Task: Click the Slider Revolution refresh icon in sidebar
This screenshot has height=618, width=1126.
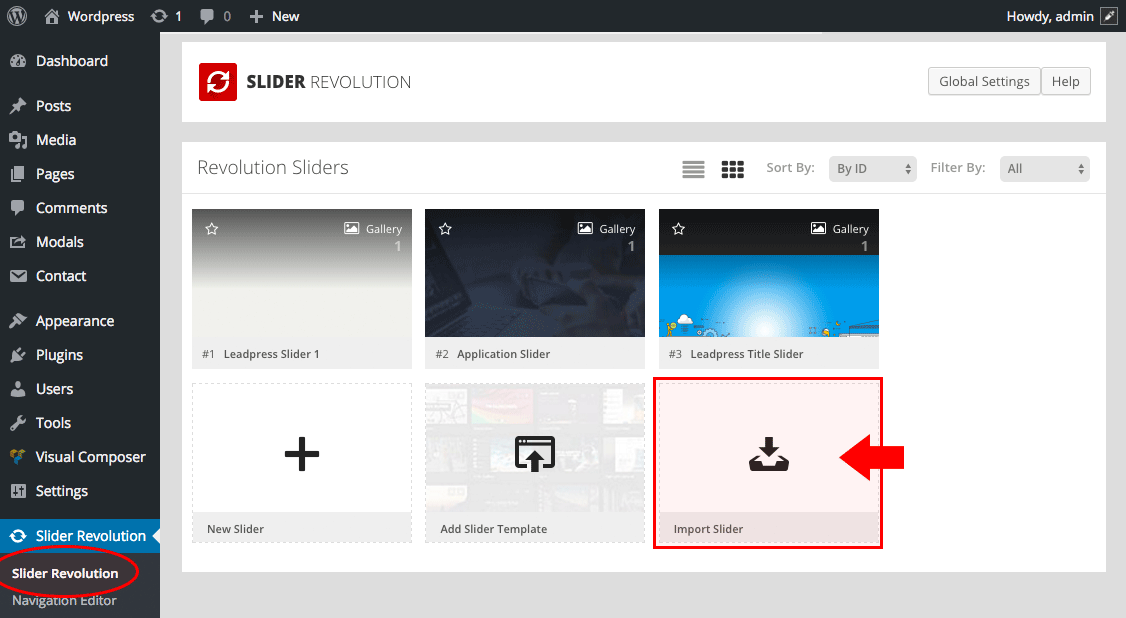Action: coord(18,536)
